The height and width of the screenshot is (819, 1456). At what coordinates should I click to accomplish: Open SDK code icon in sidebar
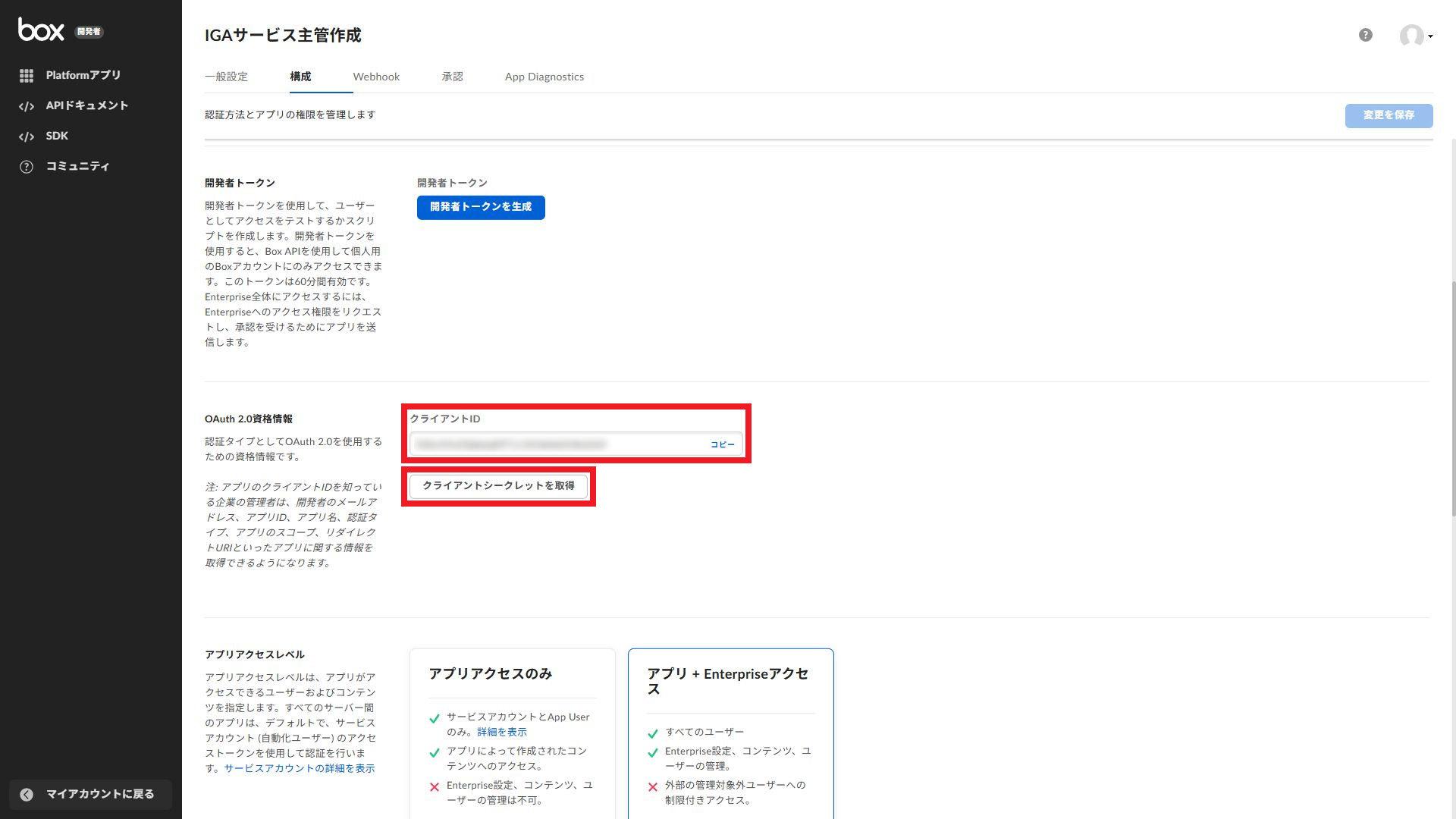pyautogui.click(x=27, y=136)
